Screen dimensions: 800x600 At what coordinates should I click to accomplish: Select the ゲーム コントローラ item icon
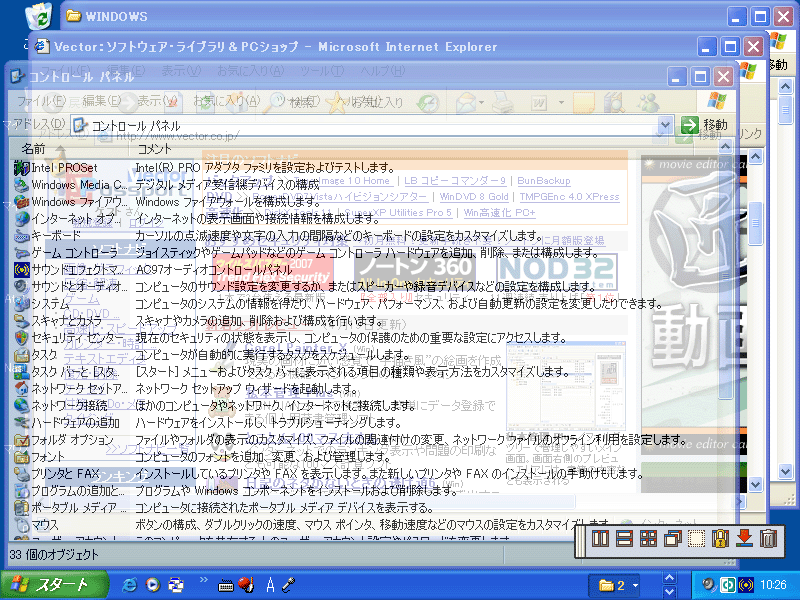click(21, 253)
